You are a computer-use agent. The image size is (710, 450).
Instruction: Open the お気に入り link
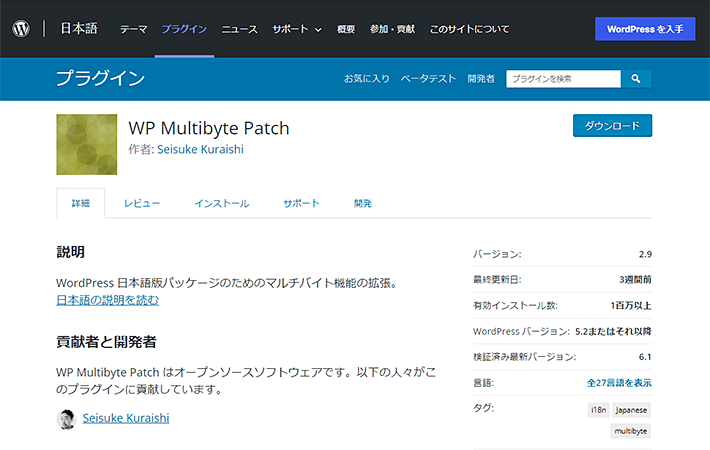click(367, 79)
